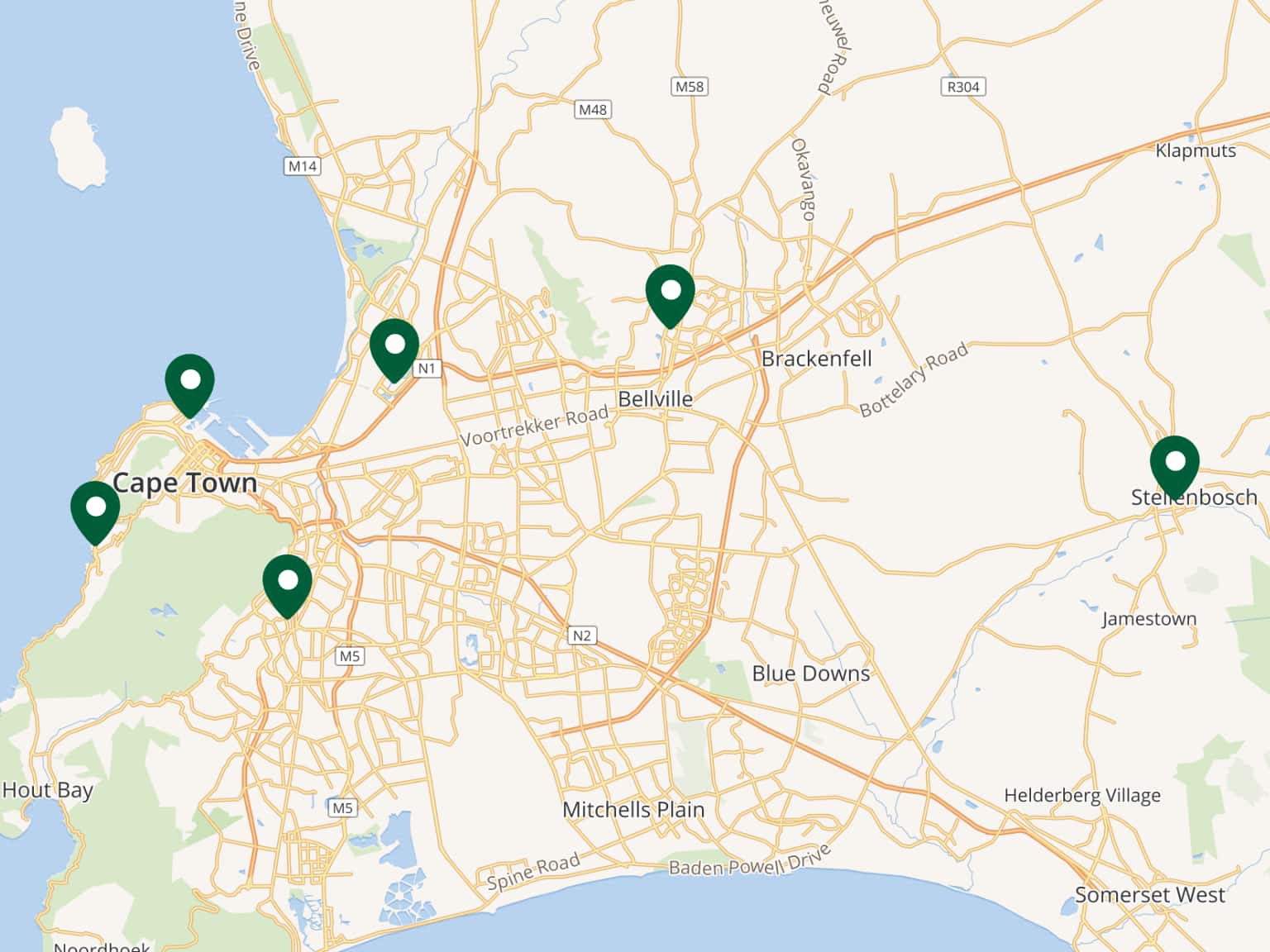
Task: Click the Brackenfell place name
Action: coord(816,359)
